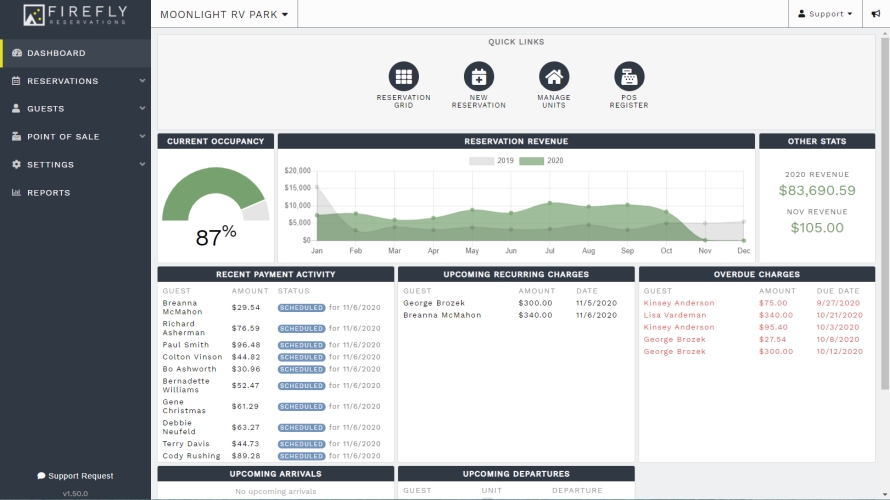Click the New Reservation calendar-plus icon

click(478, 76)
